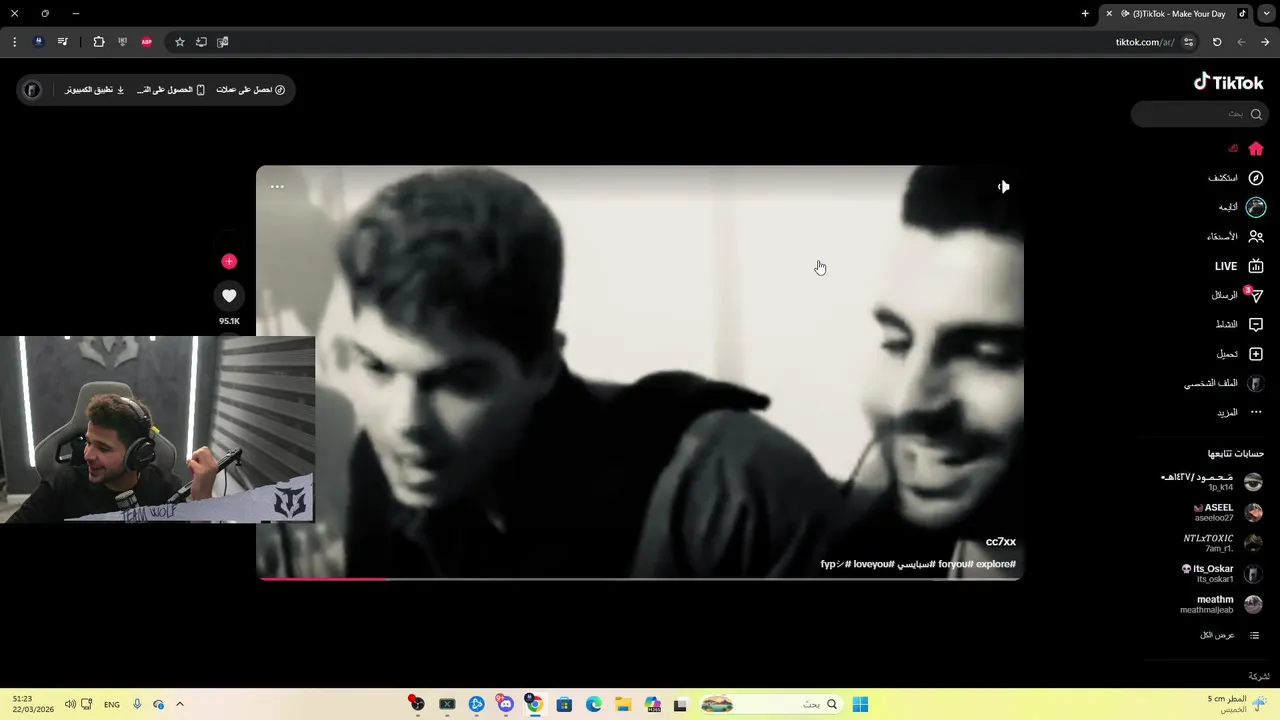
Task: Switch the ENG input language
Action: [112, 704]
